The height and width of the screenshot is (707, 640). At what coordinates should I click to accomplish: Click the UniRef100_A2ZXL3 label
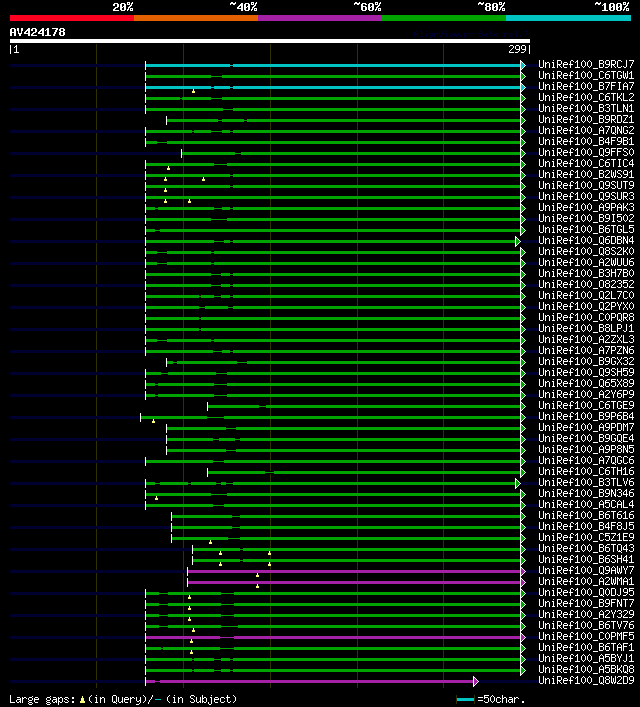(x=586, y=339)
